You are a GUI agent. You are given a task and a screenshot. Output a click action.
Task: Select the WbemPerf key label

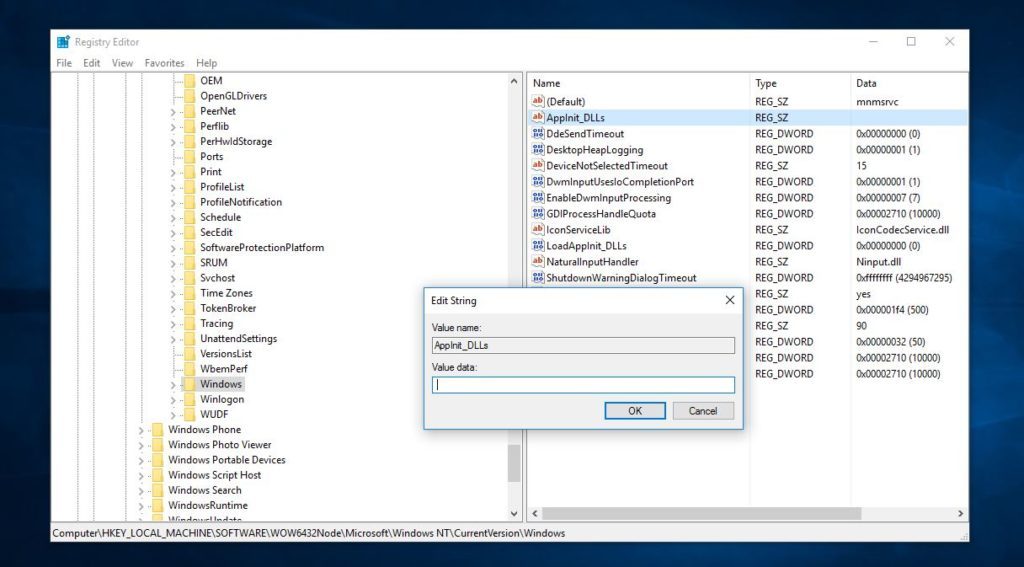[x=223, y=368]
